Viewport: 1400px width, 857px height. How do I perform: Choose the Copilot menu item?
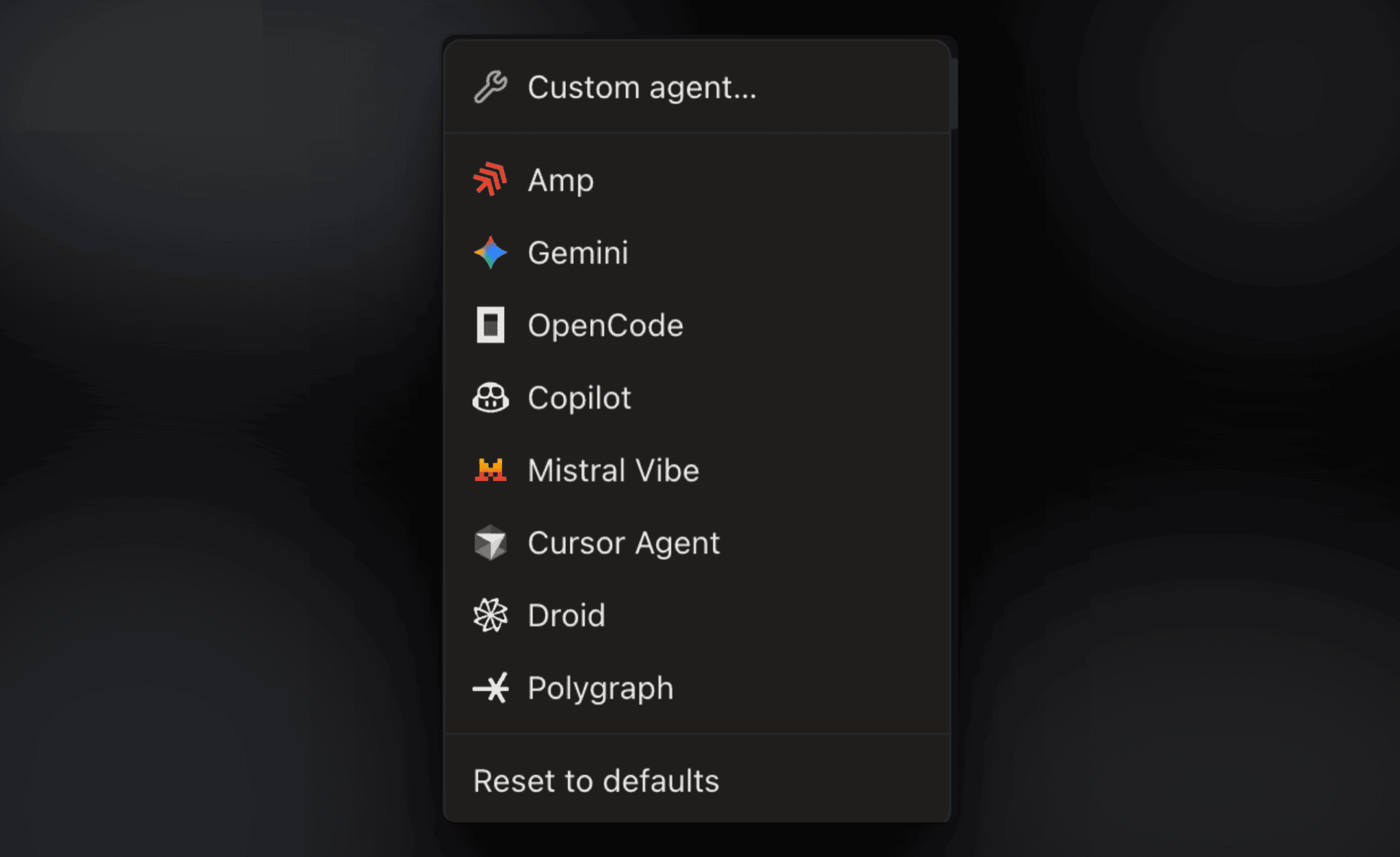[697, 398]
